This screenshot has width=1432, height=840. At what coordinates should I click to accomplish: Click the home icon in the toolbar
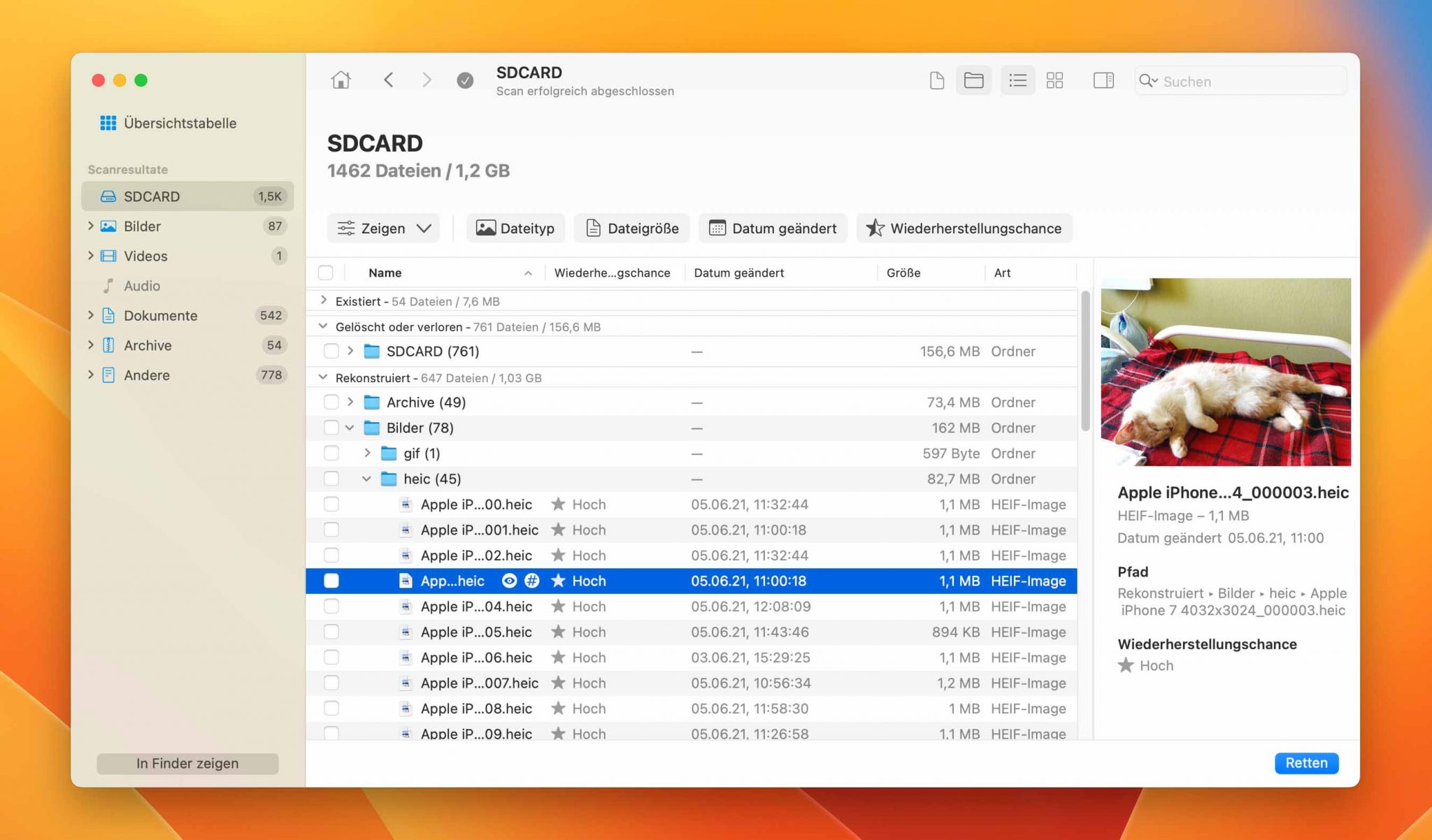point(341,80)
